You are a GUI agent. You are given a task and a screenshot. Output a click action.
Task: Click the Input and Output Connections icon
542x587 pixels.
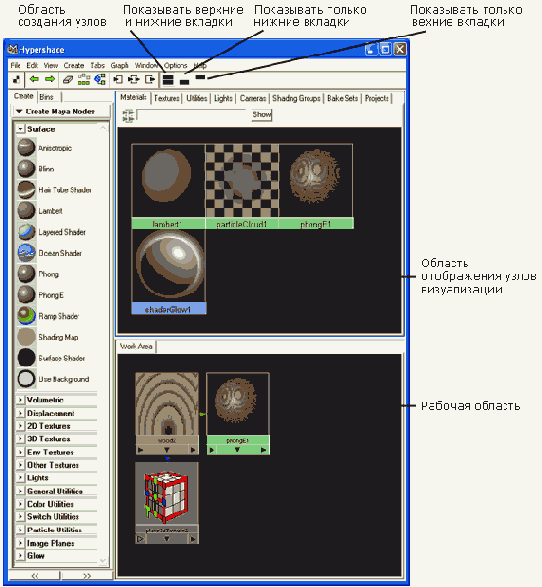[134, 79]
